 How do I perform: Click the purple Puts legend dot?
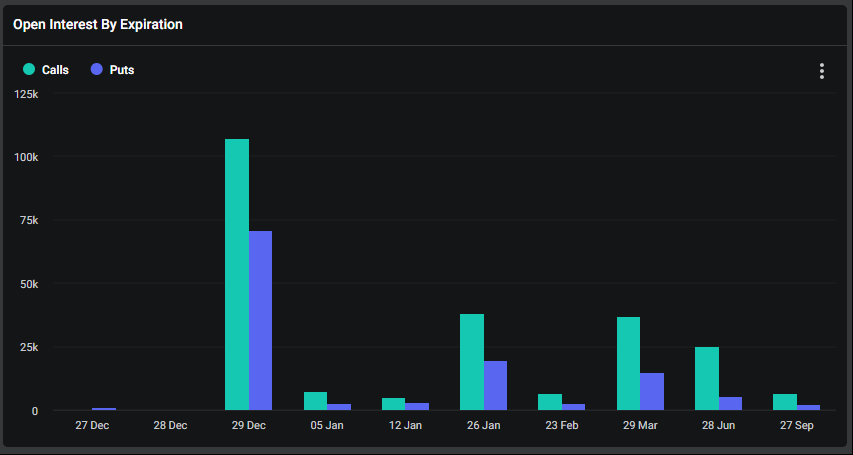coord(97,69)
